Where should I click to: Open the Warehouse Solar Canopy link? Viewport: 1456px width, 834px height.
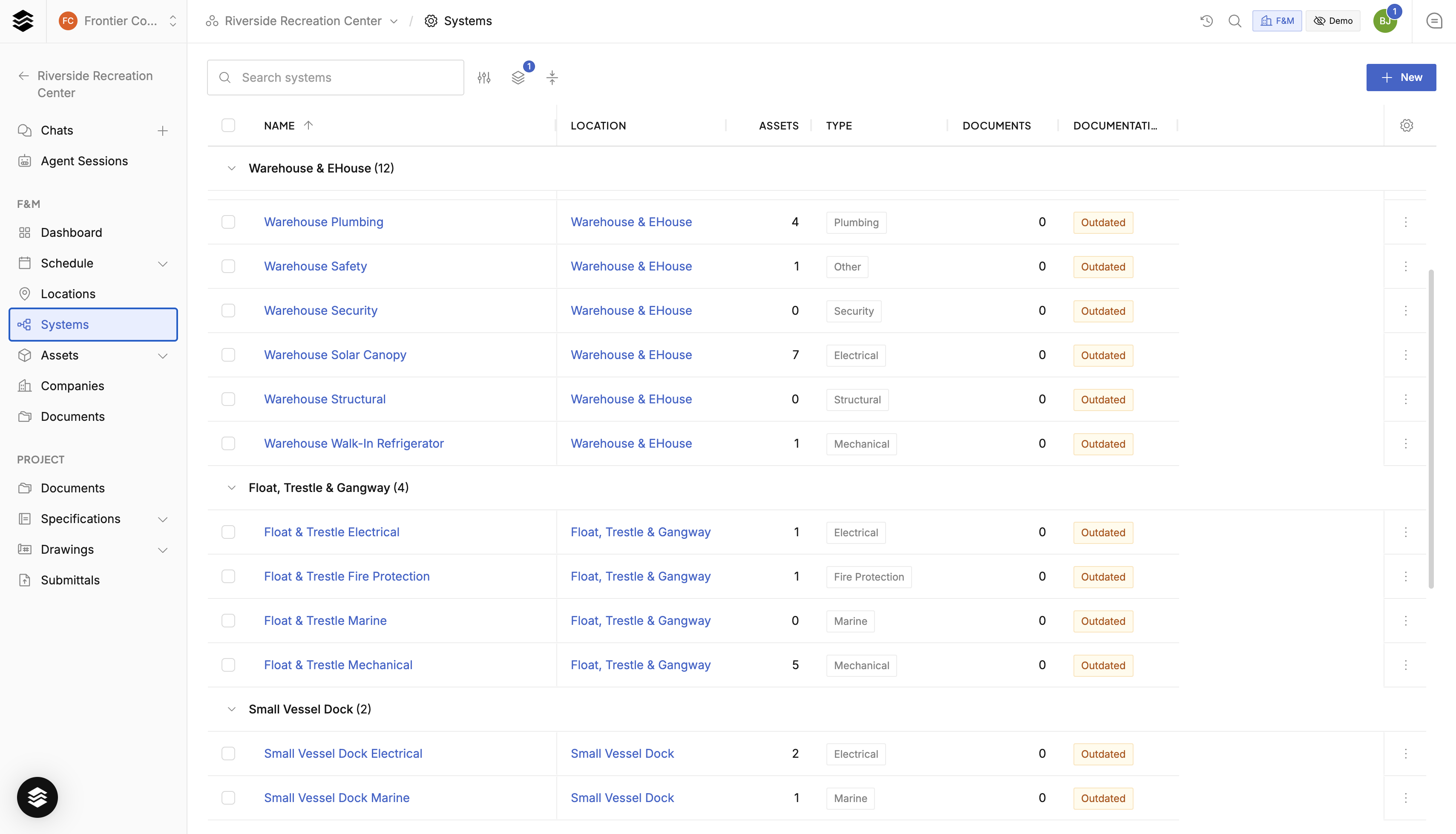(335, 355)
